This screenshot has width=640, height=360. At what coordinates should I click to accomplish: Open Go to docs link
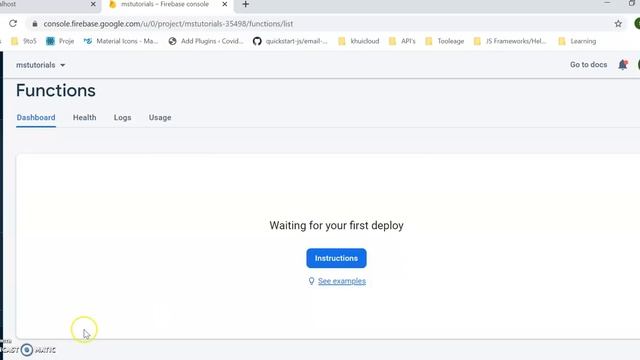click(588, 64)
